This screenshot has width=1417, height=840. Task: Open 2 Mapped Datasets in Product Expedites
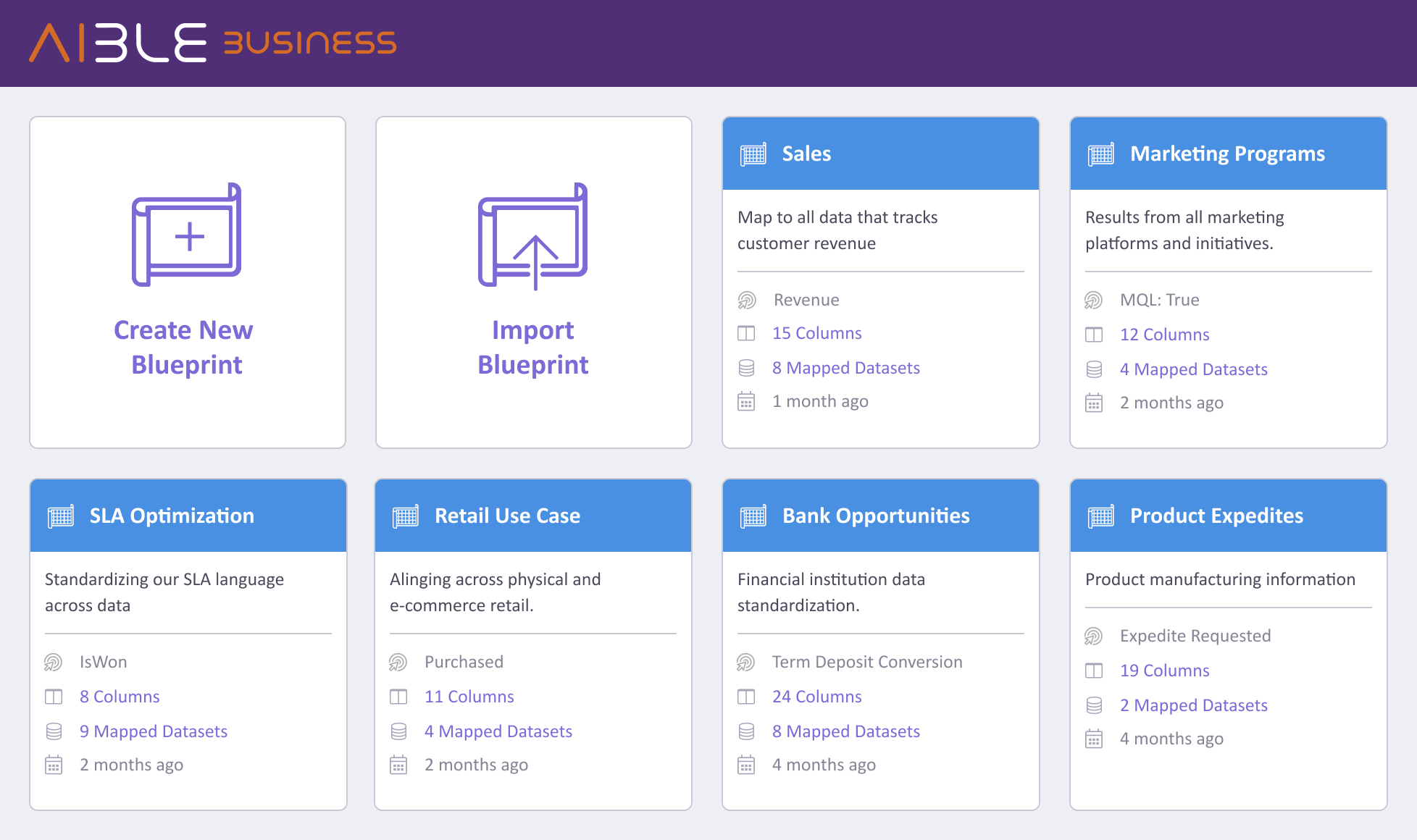1193,705
